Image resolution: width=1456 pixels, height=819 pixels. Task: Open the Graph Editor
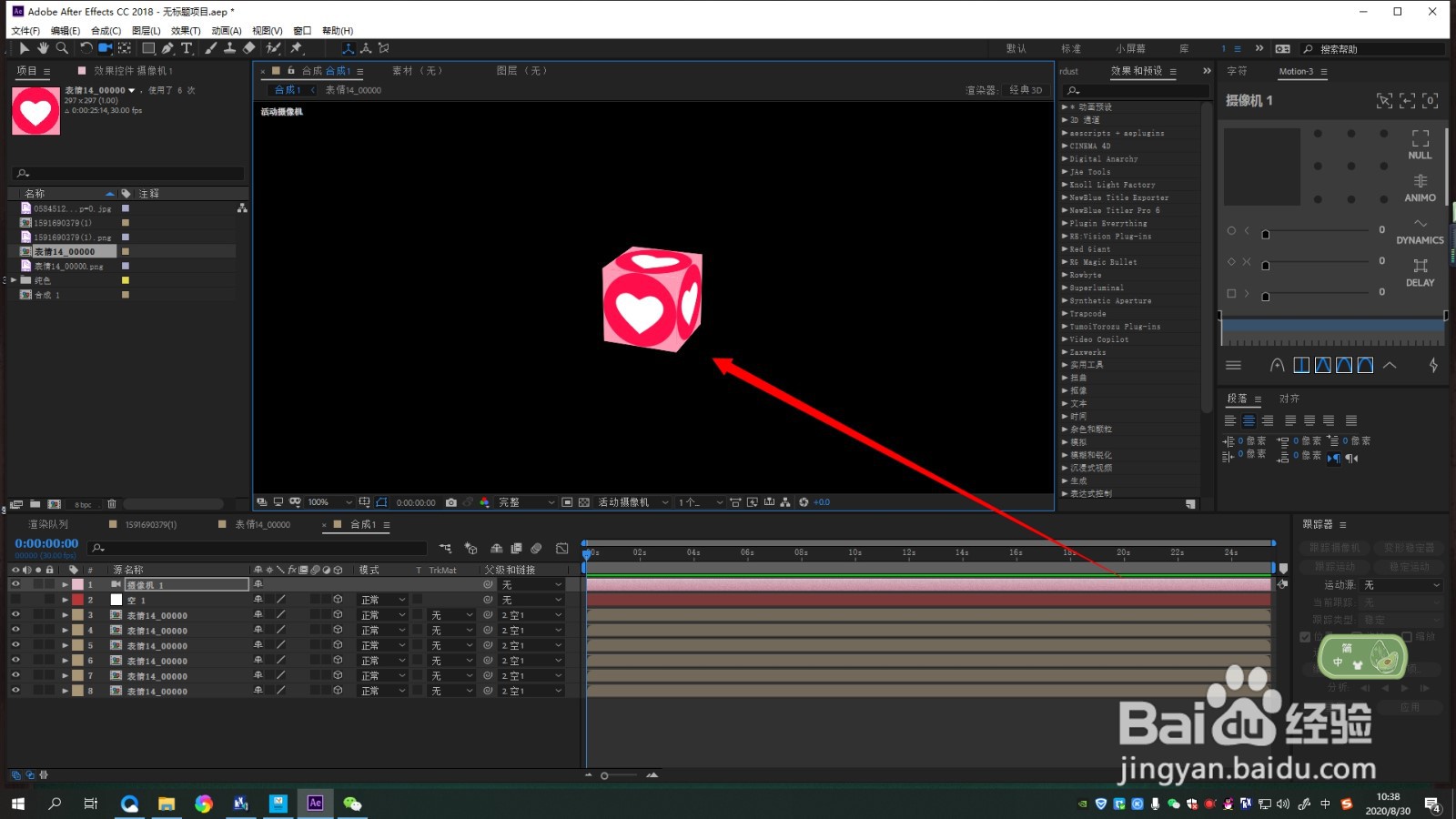[x=562, y=548]
